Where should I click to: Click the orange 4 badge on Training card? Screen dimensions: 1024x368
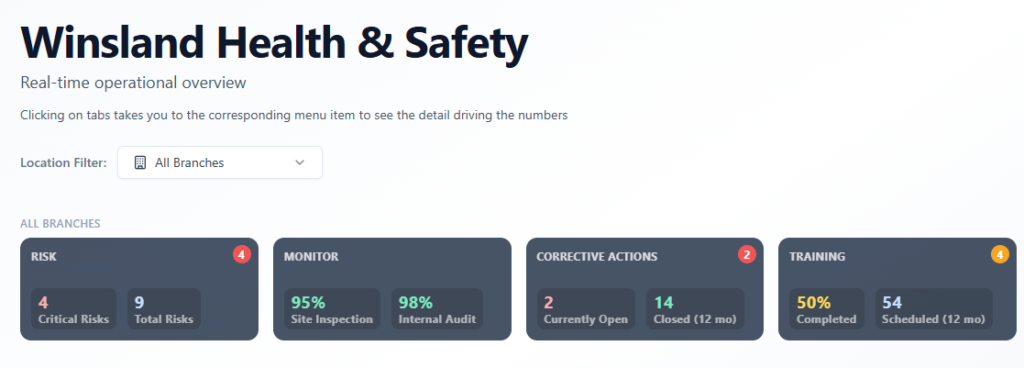click(1000, 254)
